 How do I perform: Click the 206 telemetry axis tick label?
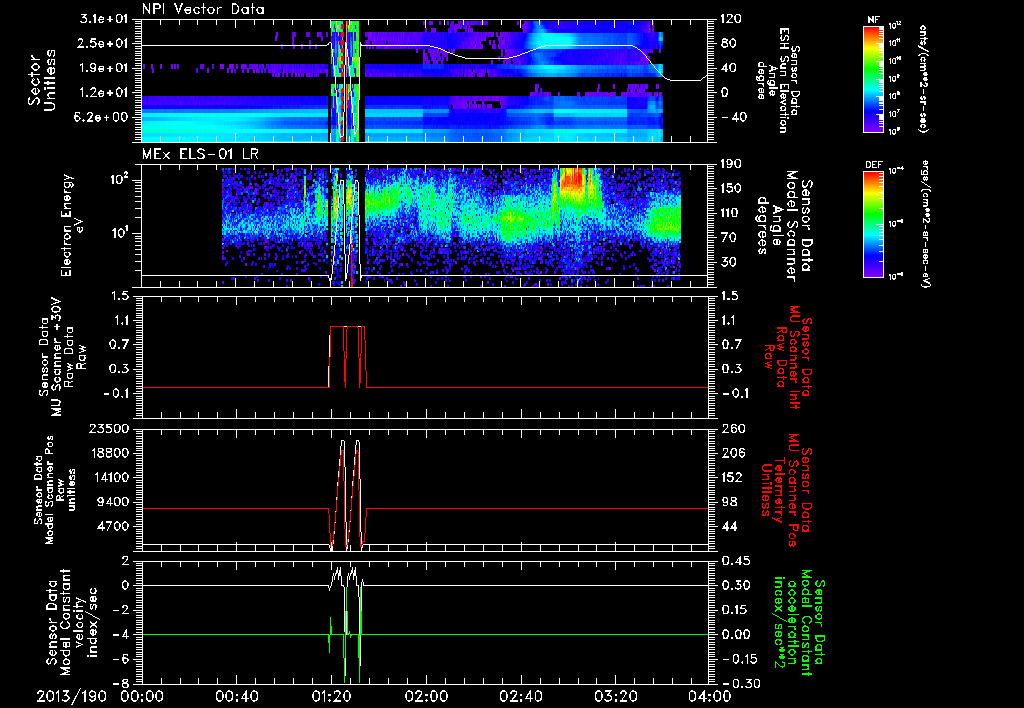pyautogui.click(x=731, y=453)
